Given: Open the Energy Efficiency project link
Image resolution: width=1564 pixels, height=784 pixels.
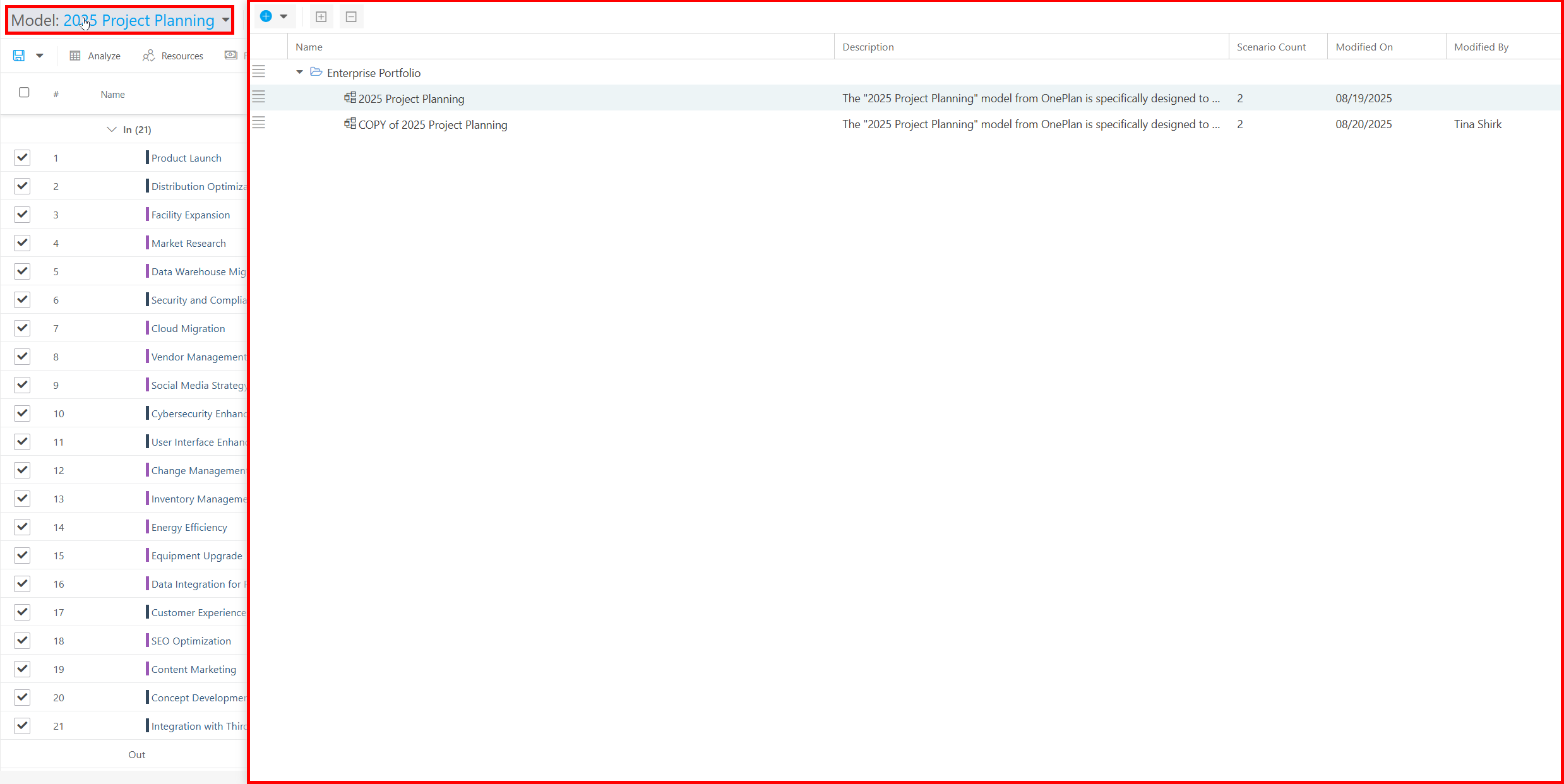Looking at the screenshot, I should pyautogui.click(x=189, y=527).
